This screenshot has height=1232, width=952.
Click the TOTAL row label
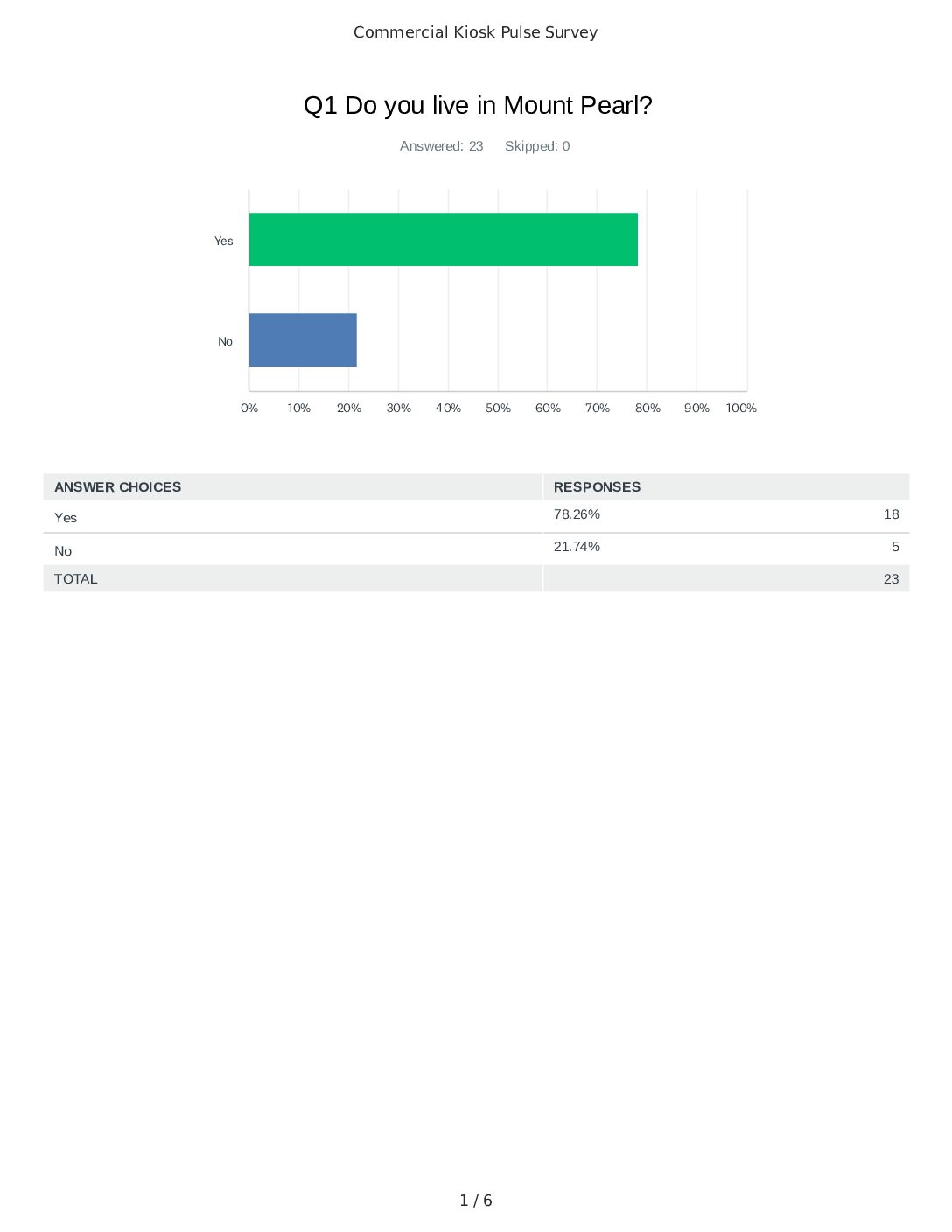(76, 579)
